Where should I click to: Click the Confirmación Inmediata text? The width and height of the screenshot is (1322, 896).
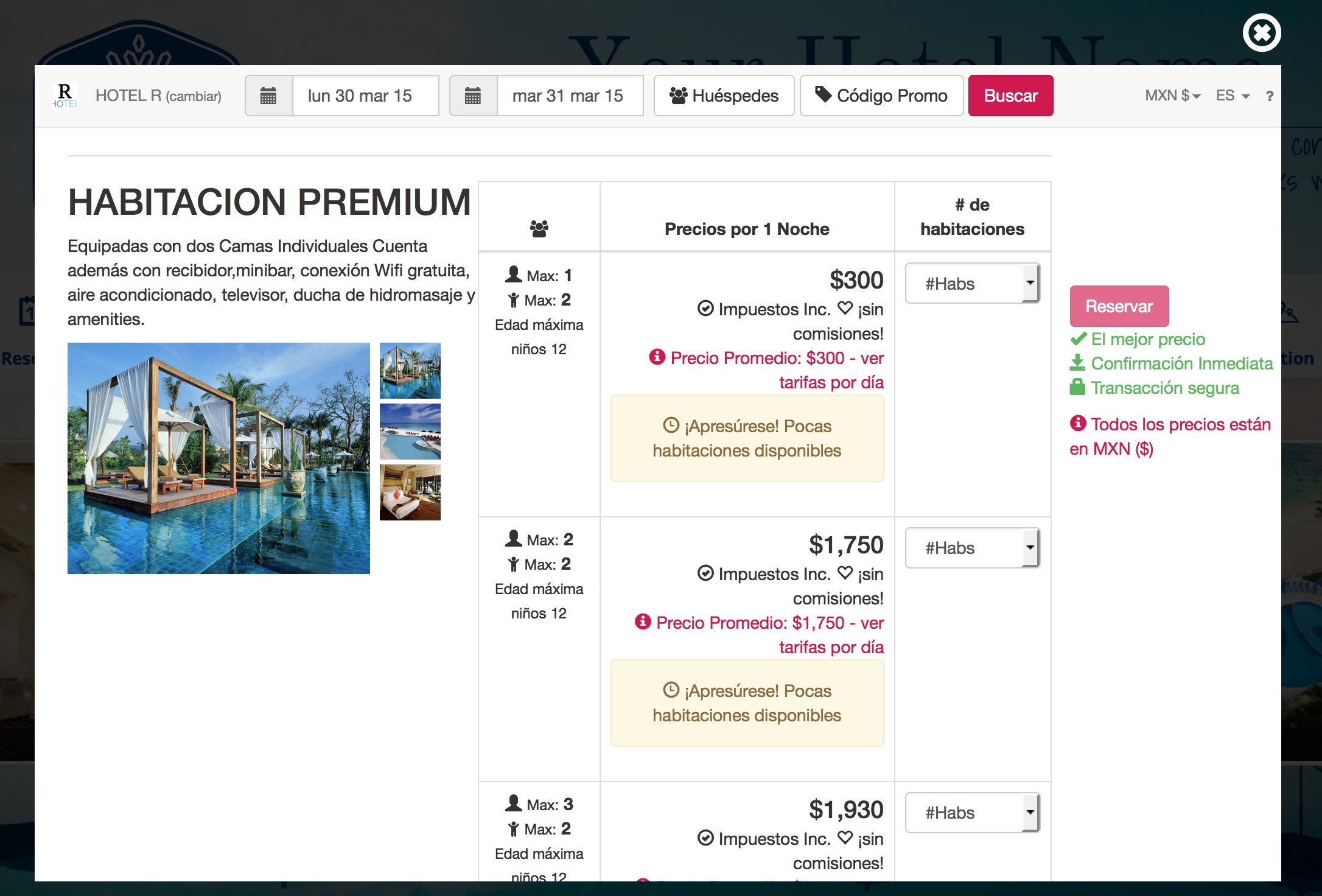[1182, 363]
